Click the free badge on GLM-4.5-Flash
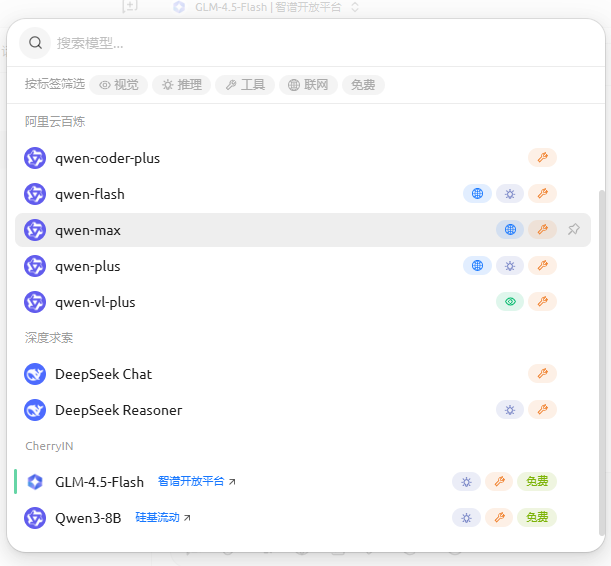The height and width of the screenshot is (566, 611). [x=537, y=481]
